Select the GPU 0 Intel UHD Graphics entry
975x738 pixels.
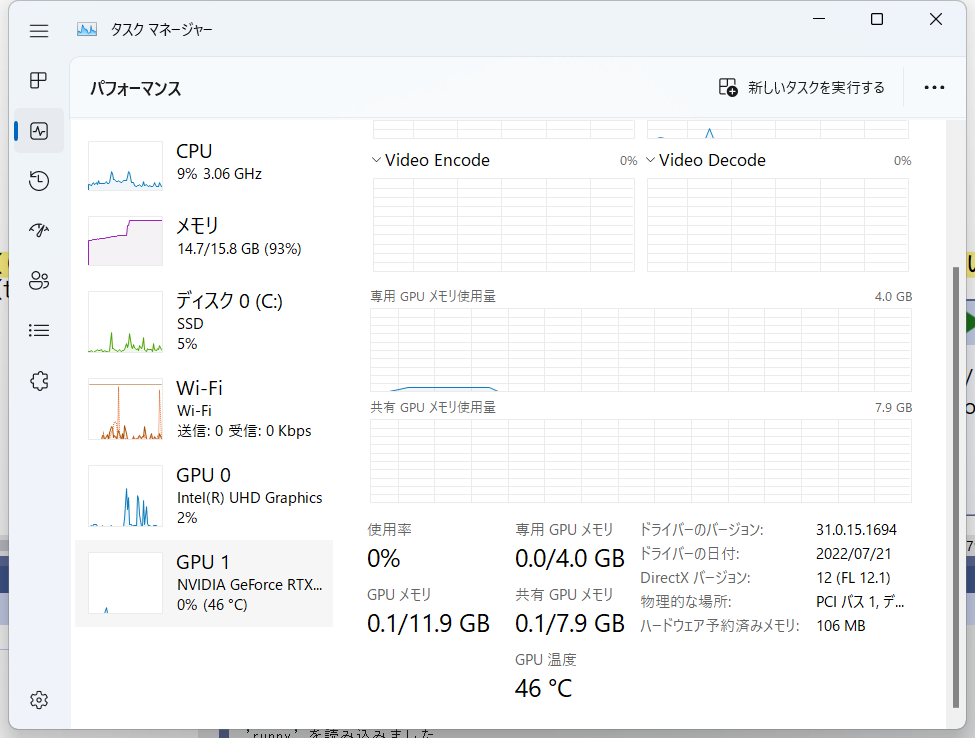(x=204, y=496)
